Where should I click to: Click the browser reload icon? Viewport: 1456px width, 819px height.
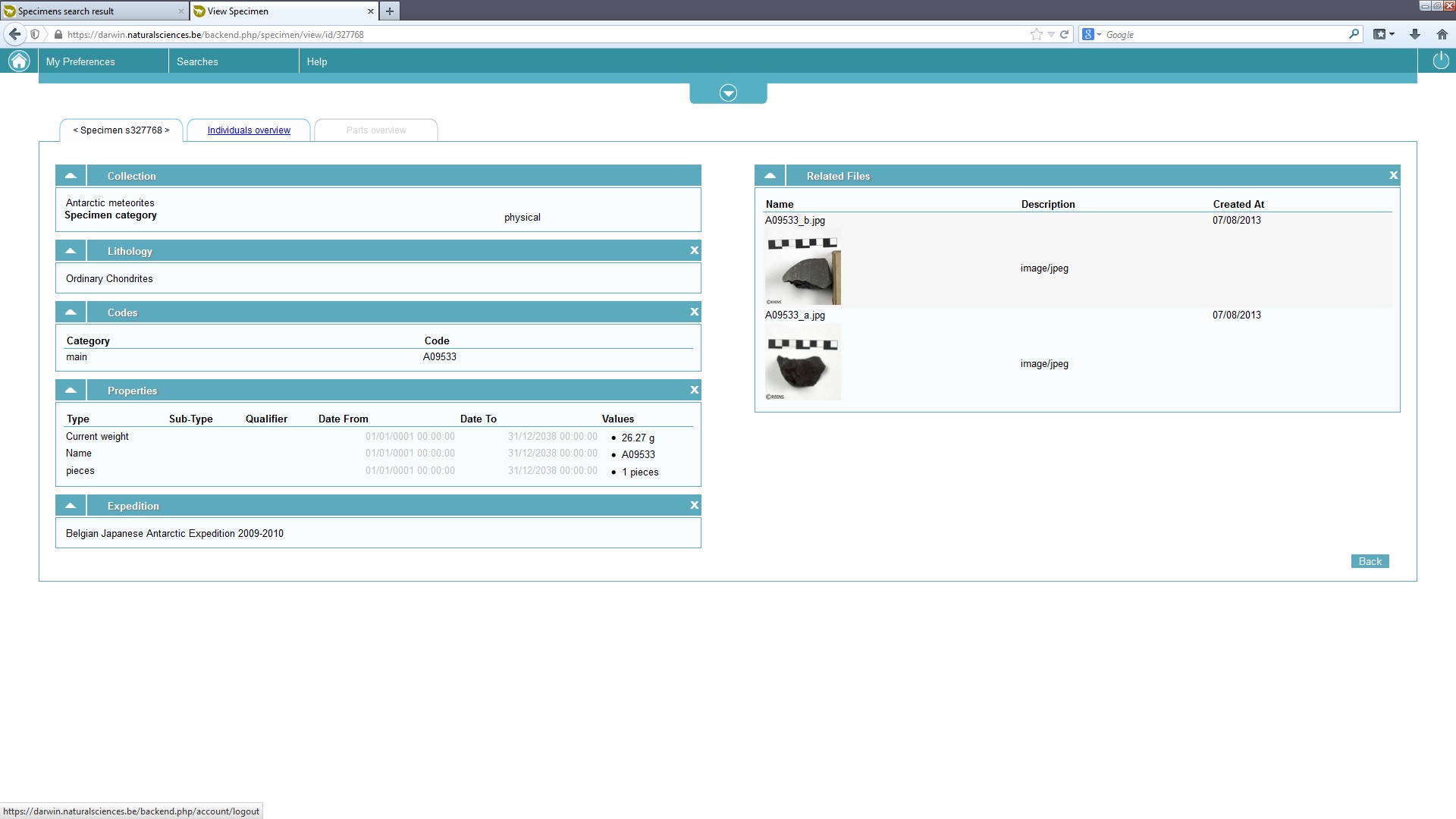click(1065, 34)
